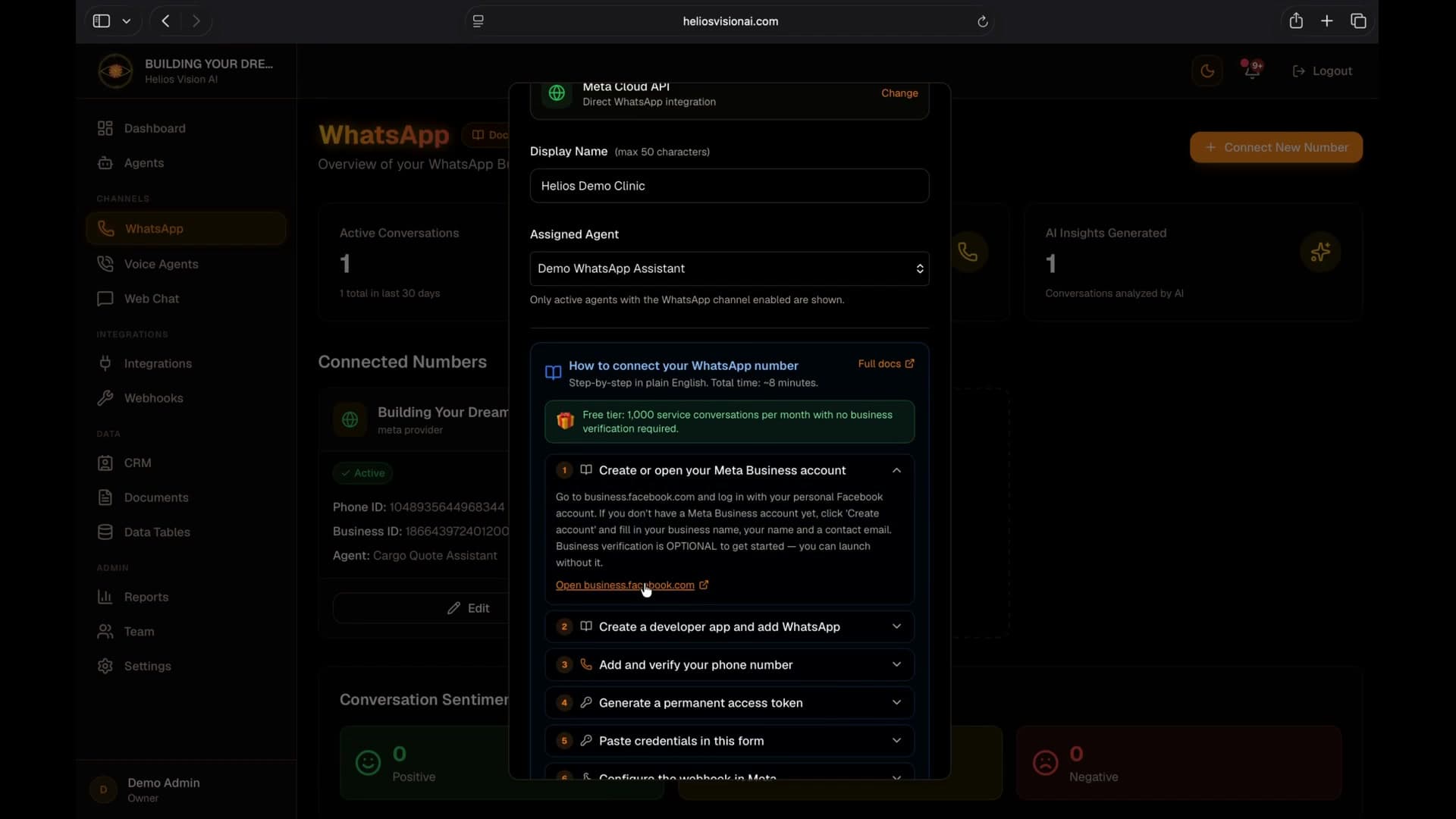Click the gift icon in Free tier banner

tap(565, 421)
